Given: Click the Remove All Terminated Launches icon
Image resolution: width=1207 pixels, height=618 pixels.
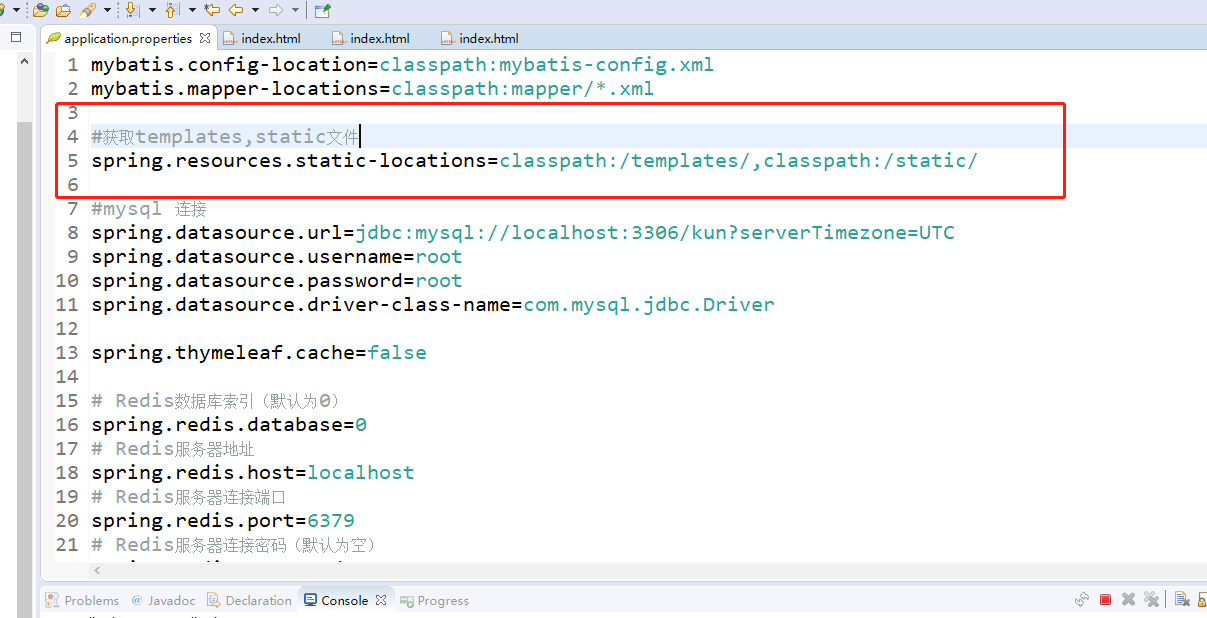Looking at the screenshot, I should pyautogui.click(x=1151, y=599).
